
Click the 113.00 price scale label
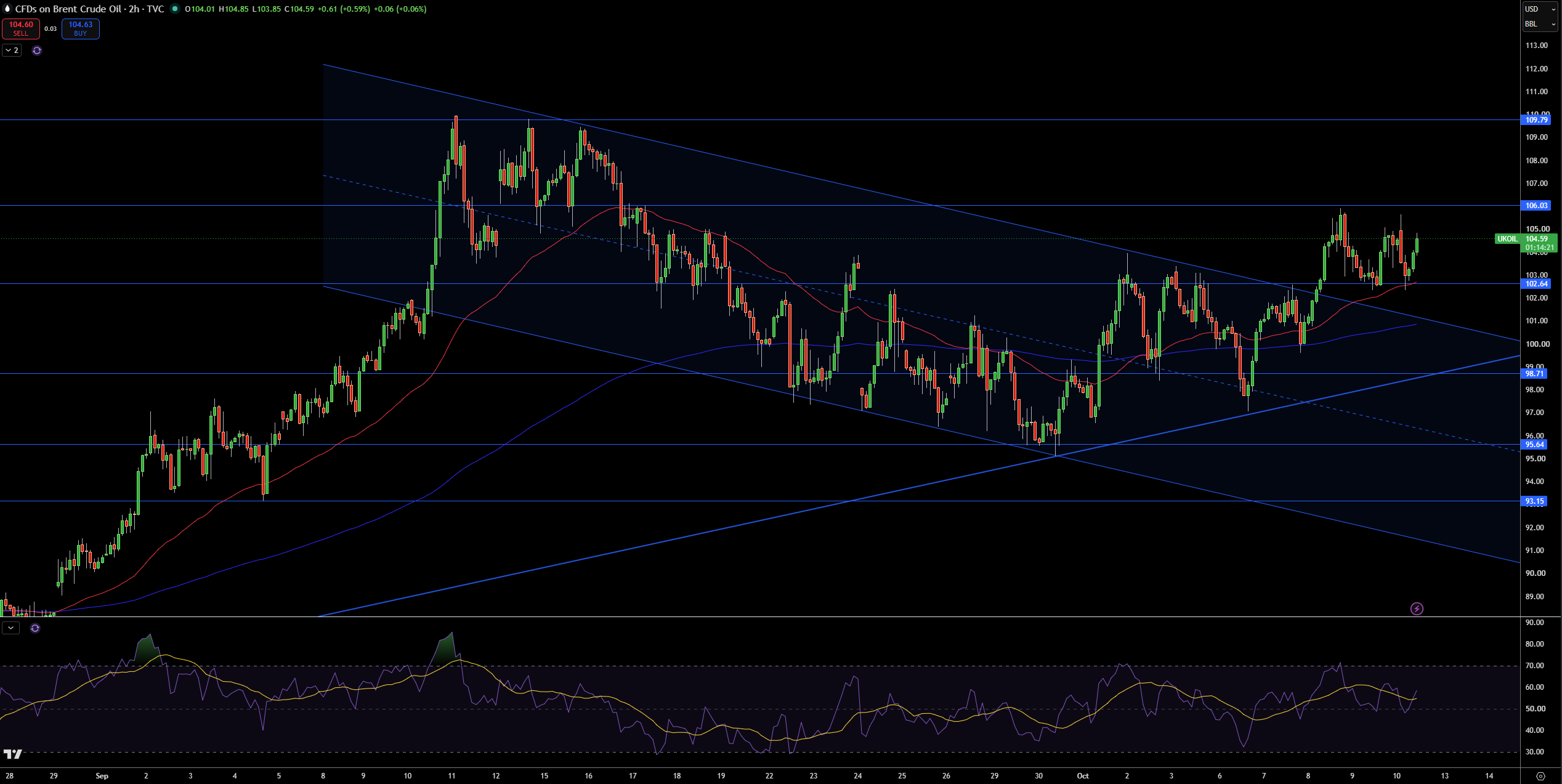click(x=1536, y=46)
